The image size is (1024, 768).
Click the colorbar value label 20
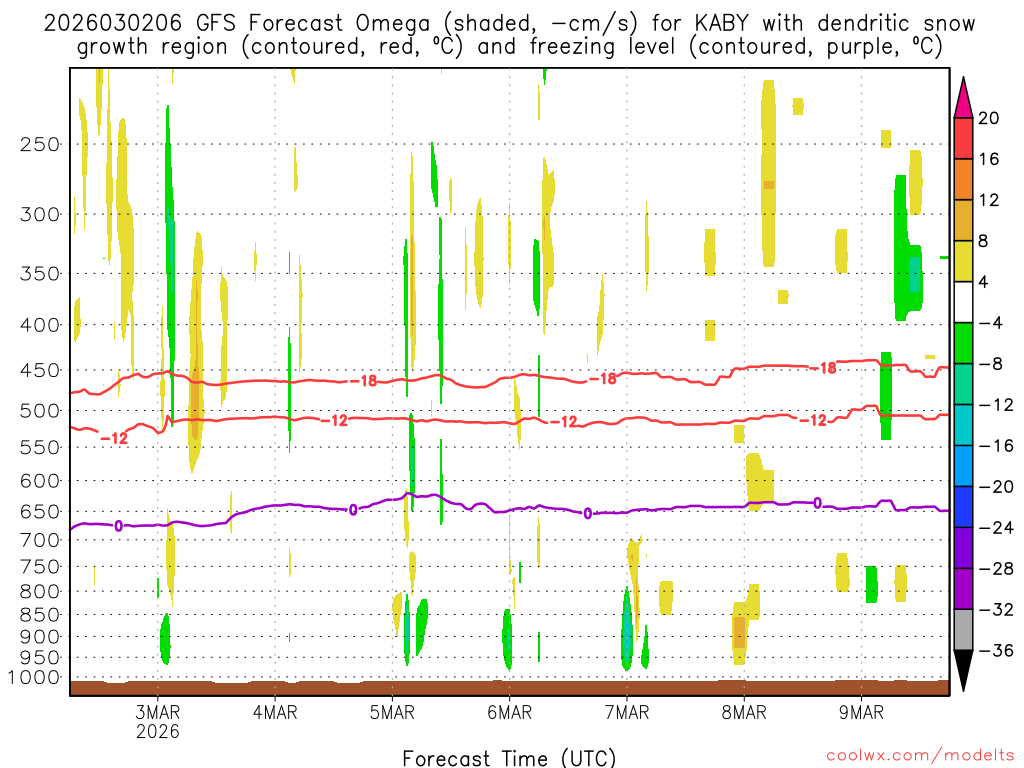tap(989, 118)
